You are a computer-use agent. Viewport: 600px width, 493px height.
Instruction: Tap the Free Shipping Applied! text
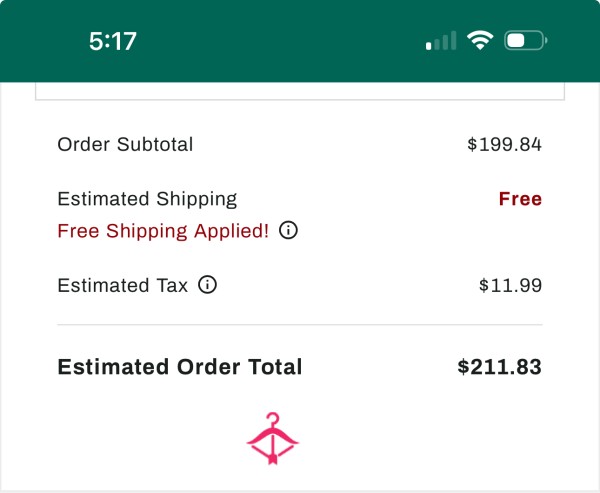tap(163, 231)
